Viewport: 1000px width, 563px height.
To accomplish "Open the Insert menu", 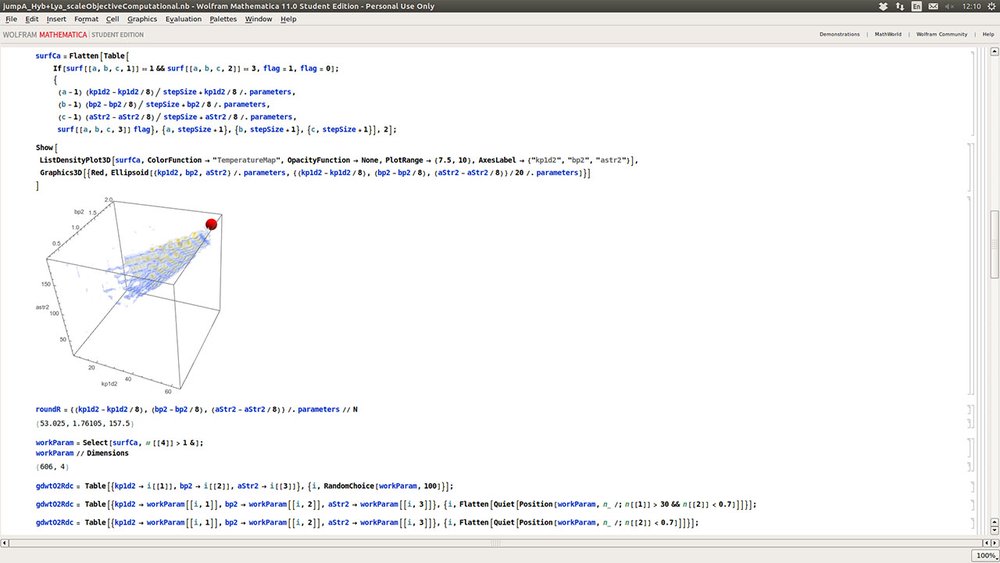I will click(56, 19).
